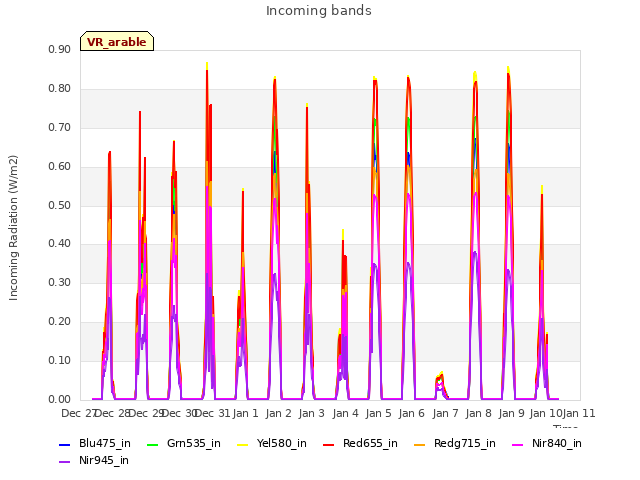
Task: Click the 0.20 y-axis tick label
Action: pos(60,322)
